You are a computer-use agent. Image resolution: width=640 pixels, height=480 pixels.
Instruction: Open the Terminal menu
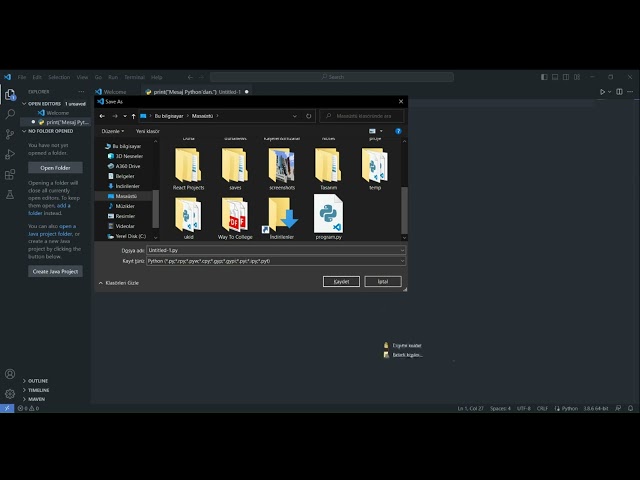[x=134, y=77]
